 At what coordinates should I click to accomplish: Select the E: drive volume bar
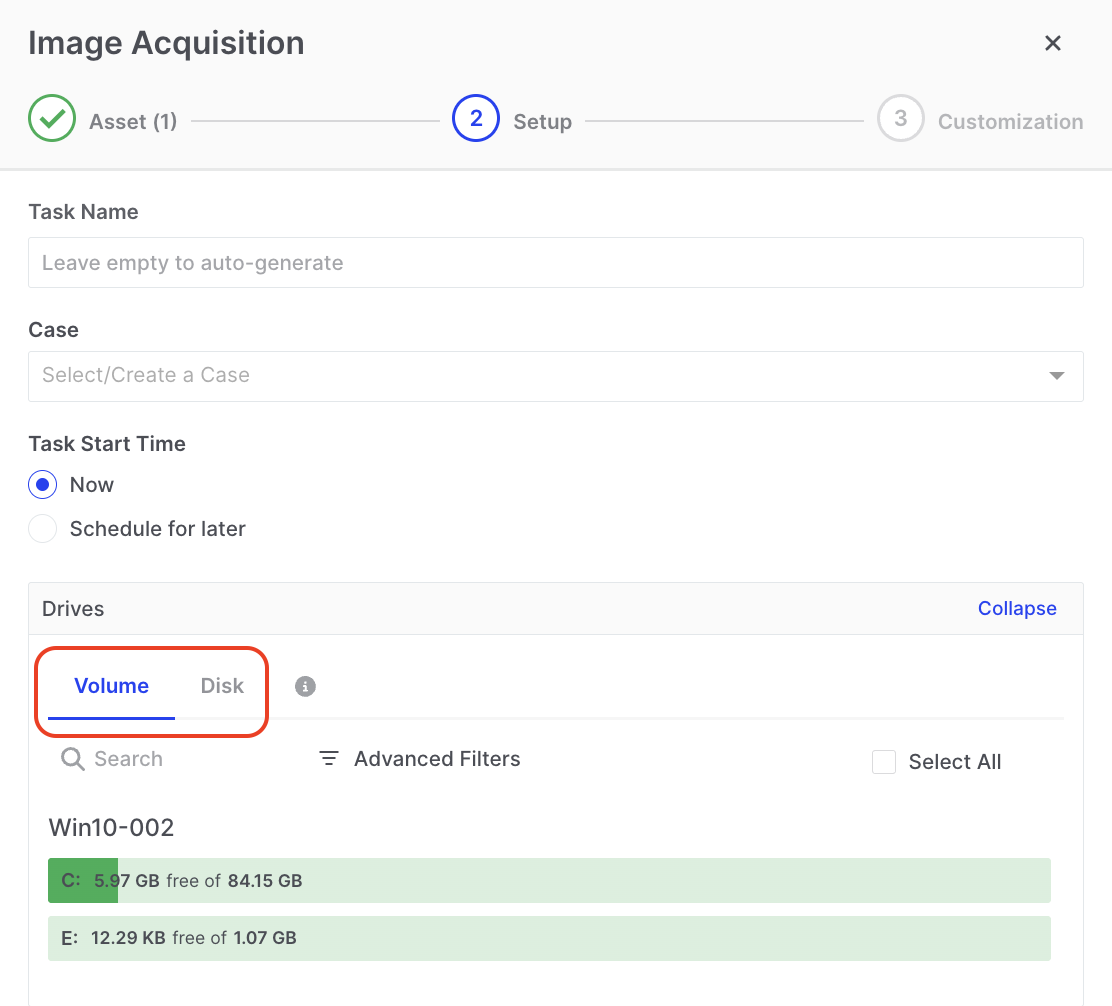548,938
